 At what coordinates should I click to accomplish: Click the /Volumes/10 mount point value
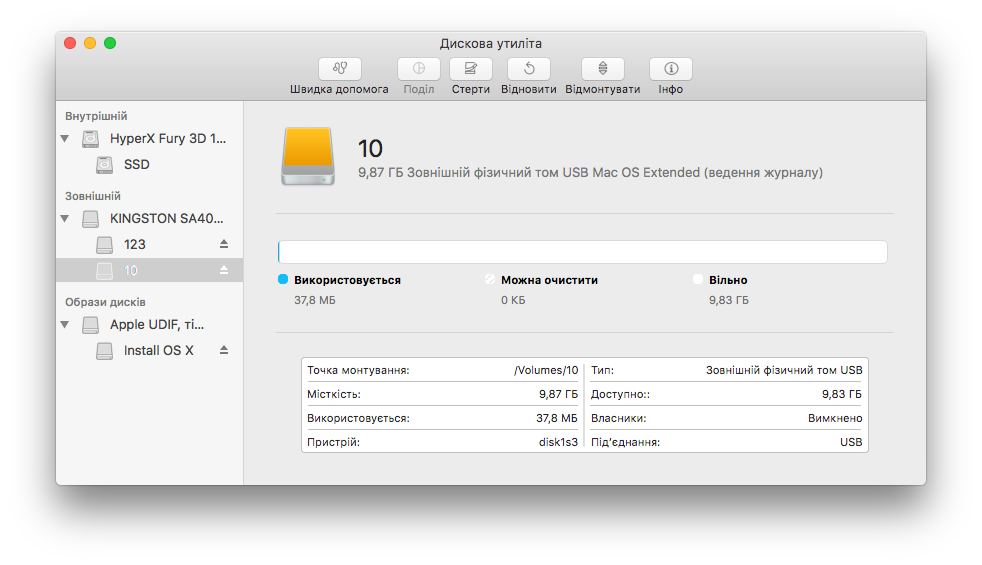[x=545, y=370]
